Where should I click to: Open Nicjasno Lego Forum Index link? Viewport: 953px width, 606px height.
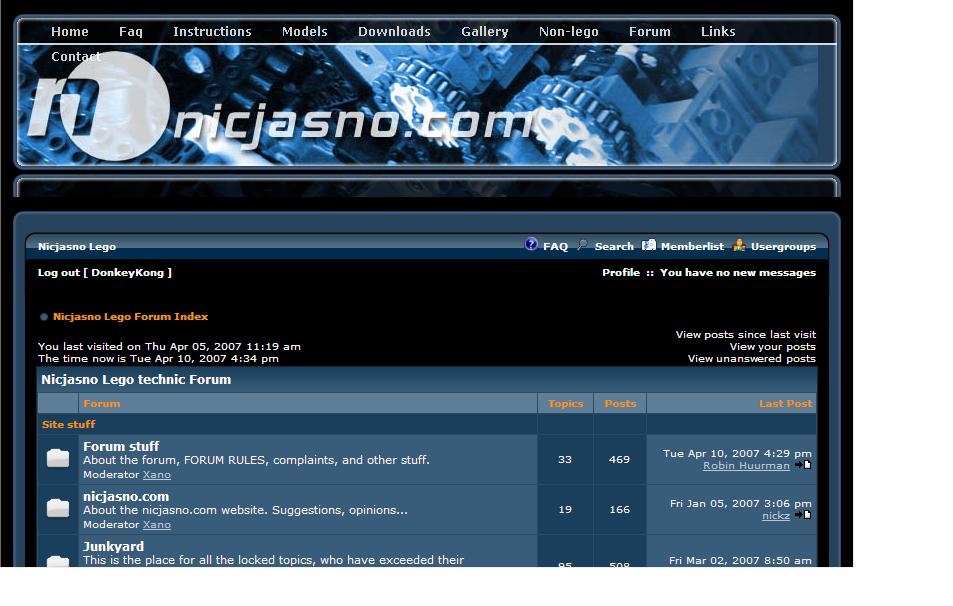tap(130, 317)
